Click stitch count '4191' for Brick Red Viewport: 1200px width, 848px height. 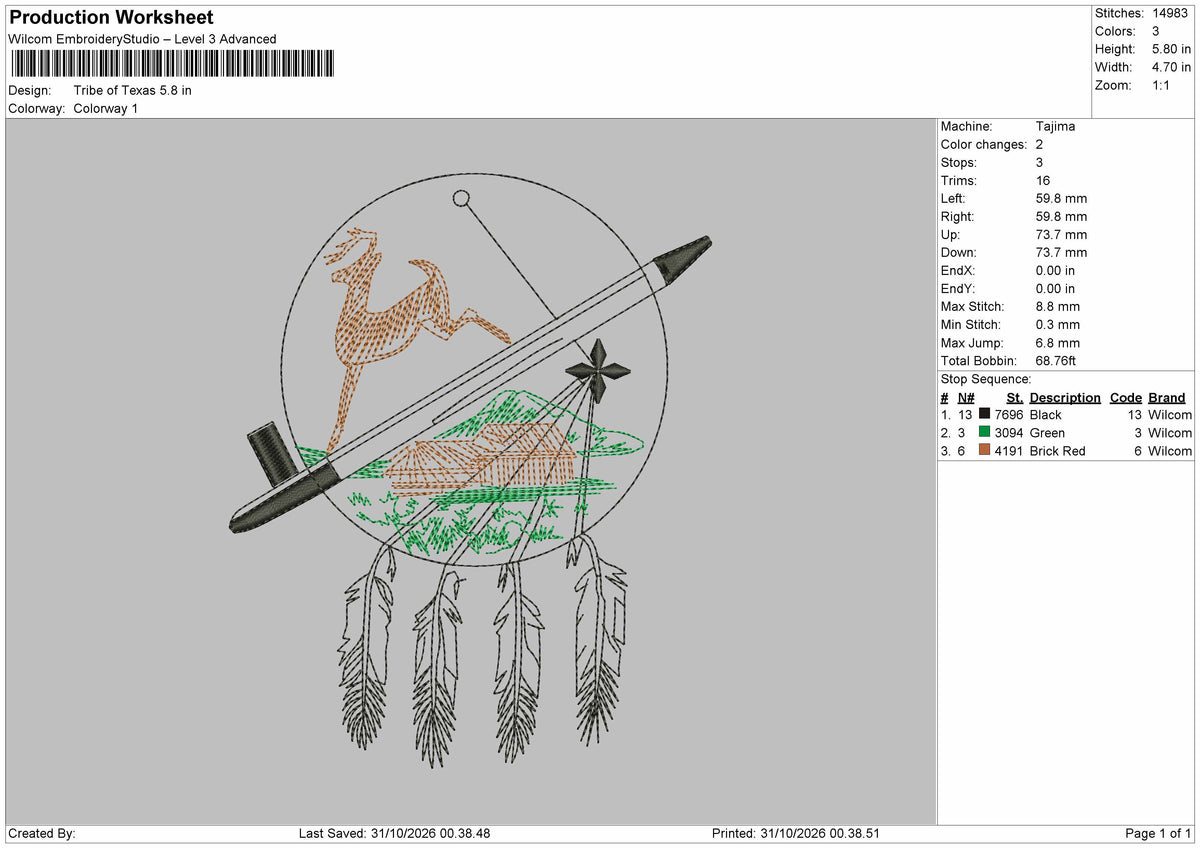tap(1009, 451)
